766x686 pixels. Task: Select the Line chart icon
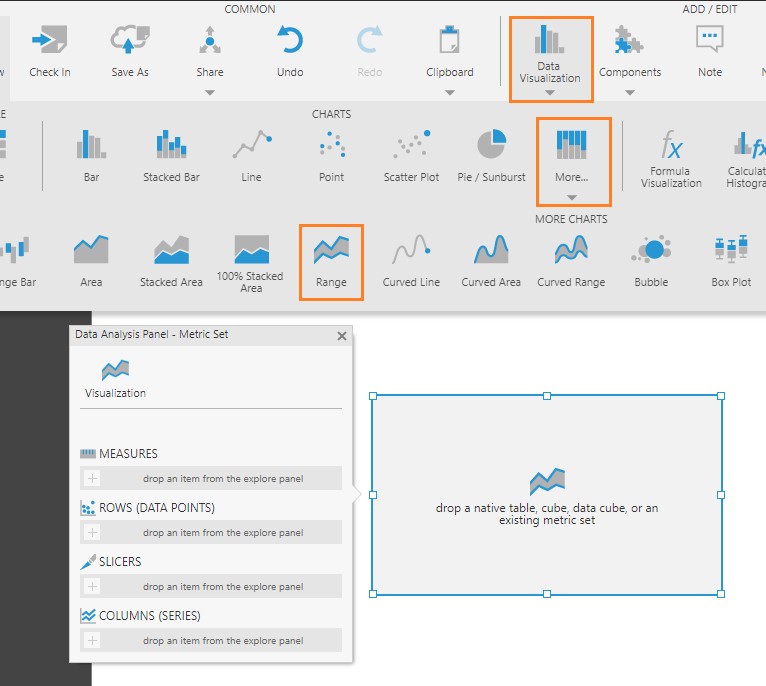coord(251,146)
